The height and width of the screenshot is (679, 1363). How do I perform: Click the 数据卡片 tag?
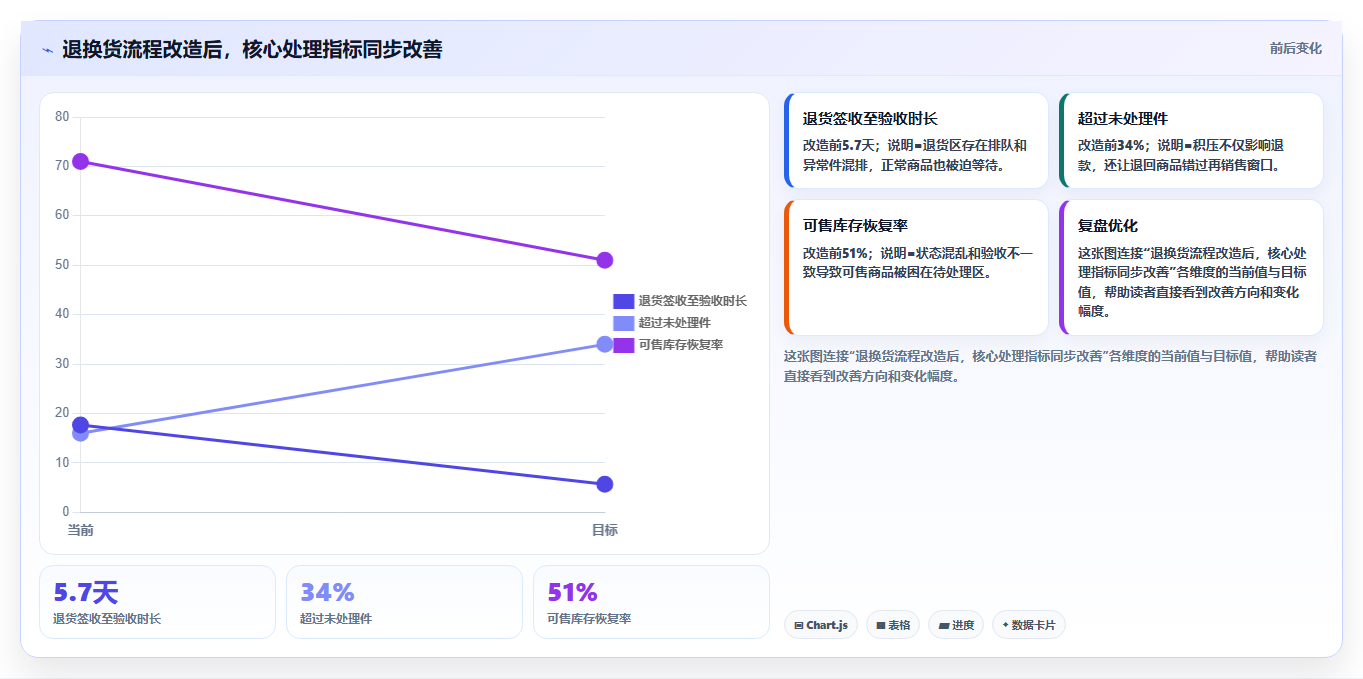coord(1028,625)
